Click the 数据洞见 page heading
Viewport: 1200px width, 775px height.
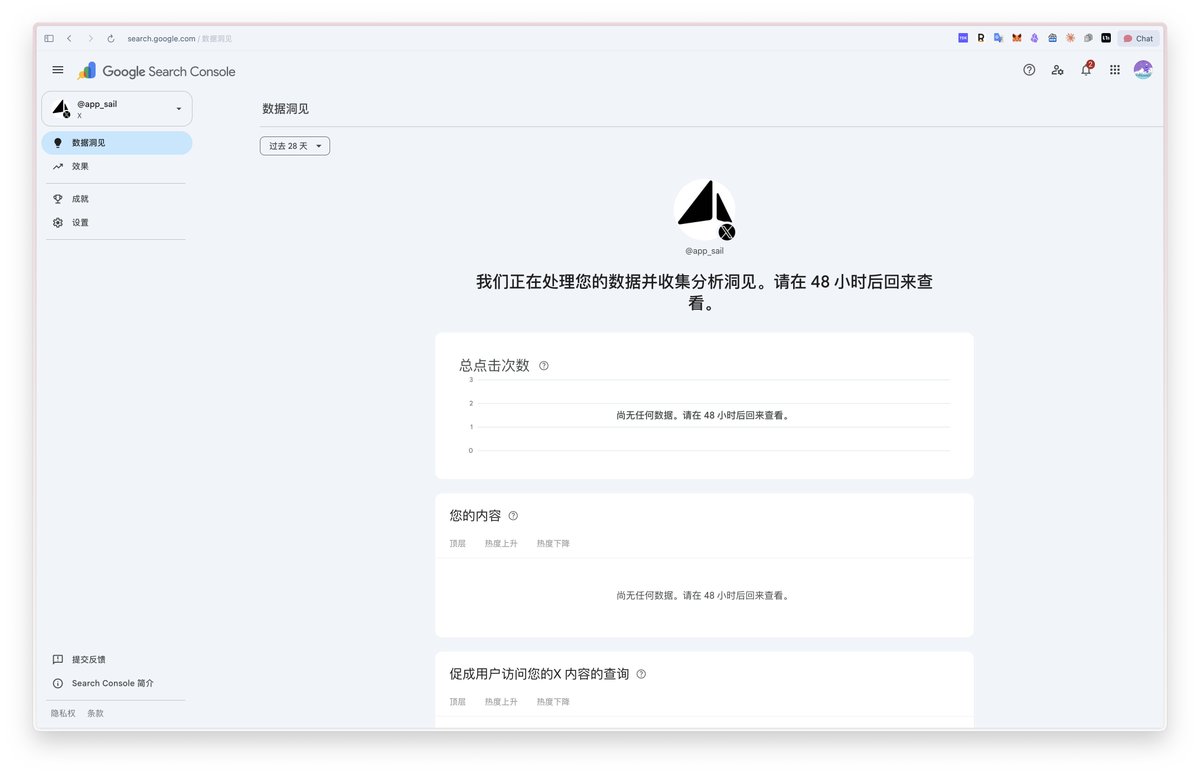[x=285, y=108]
